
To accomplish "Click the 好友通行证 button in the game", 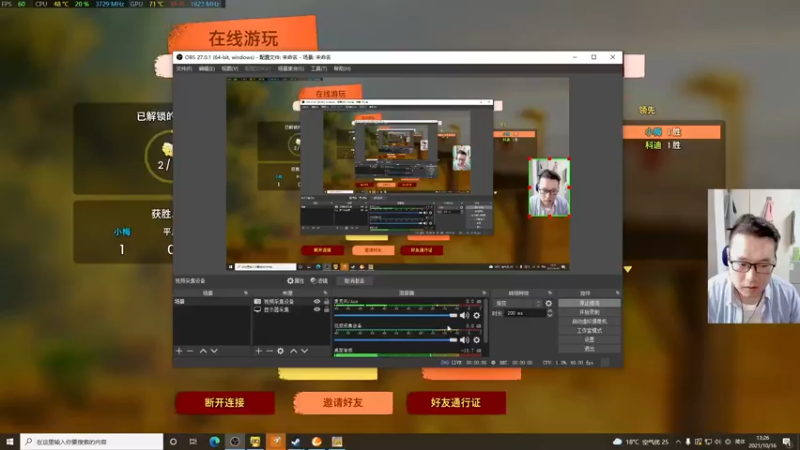I will coord(456,403).
